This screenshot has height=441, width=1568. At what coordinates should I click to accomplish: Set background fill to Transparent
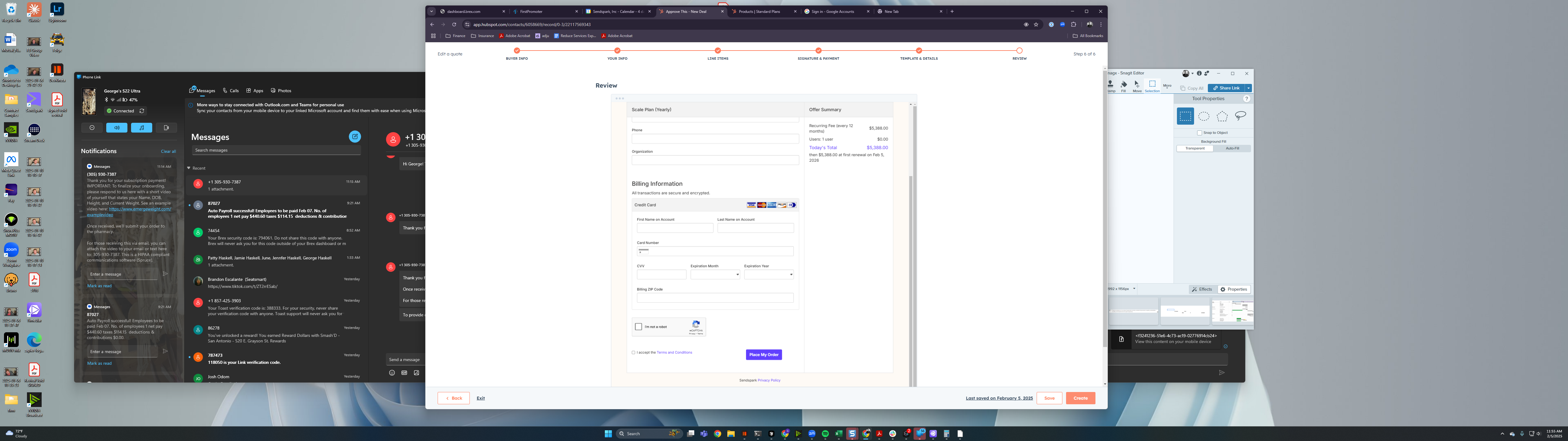pyautogui.click(x=1195, y=149)
